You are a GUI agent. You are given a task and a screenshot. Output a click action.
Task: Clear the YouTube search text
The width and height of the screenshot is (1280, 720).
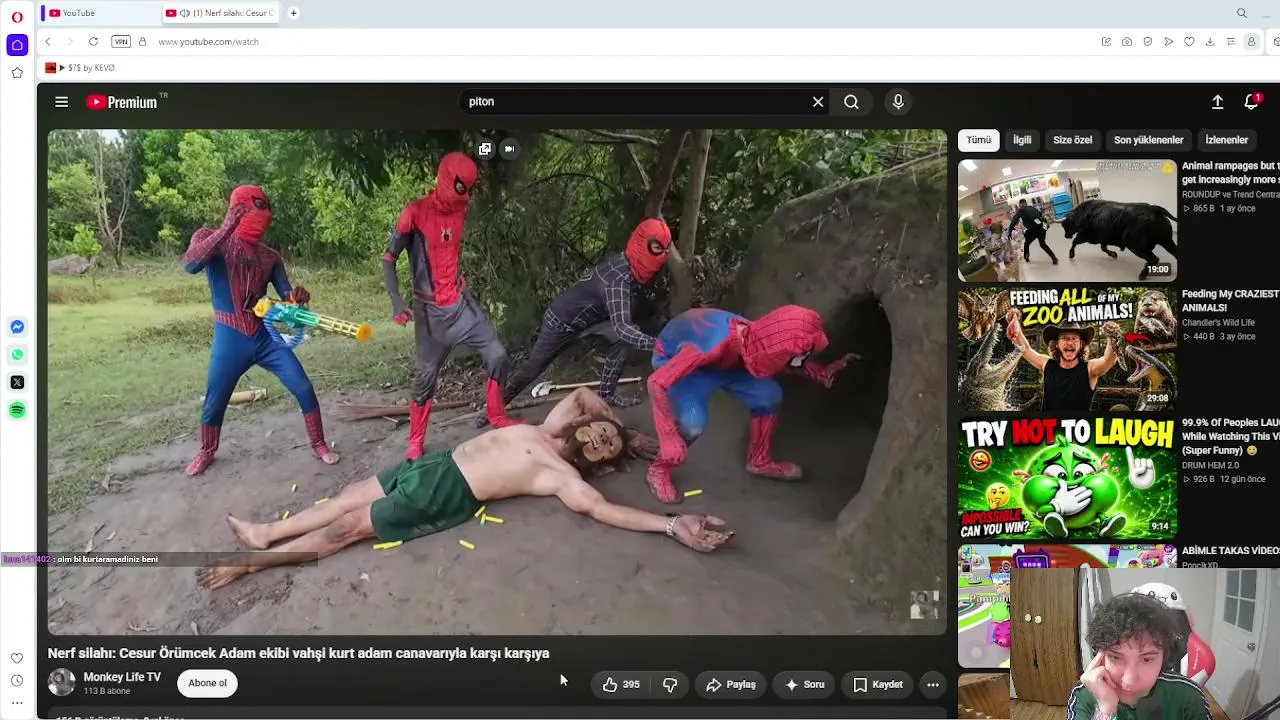click(x=818, y=101)
